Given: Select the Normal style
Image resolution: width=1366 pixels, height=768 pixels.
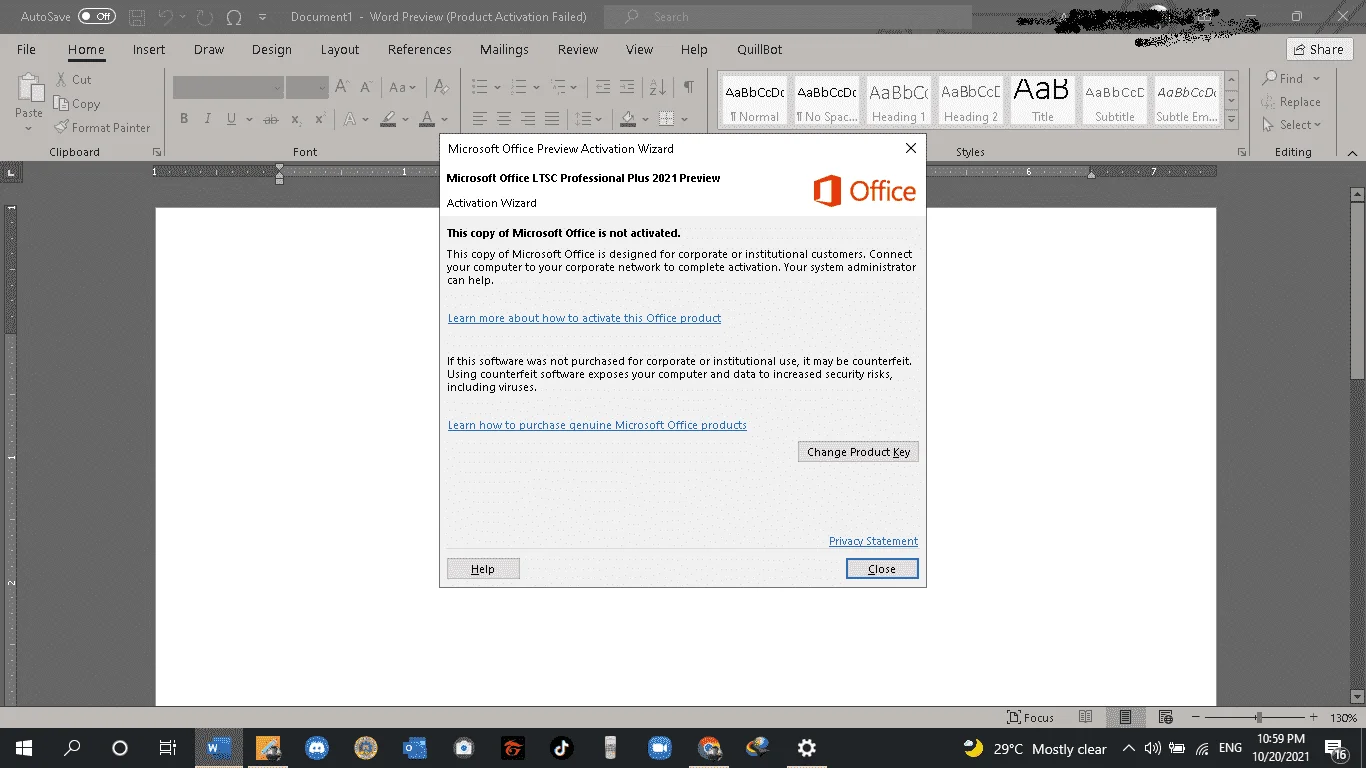Looking at the screenshot, I should (755, 100).
